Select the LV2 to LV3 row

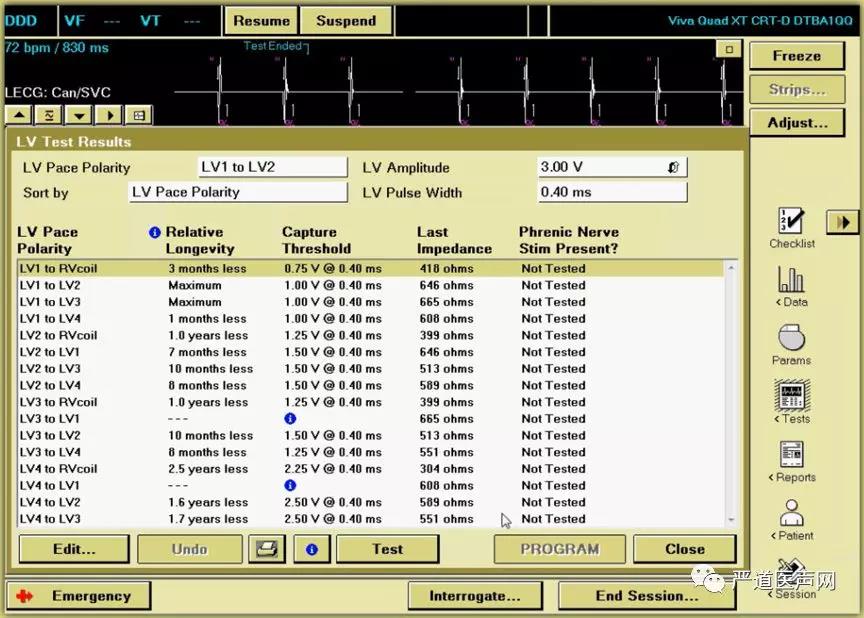tap(371, 368)
